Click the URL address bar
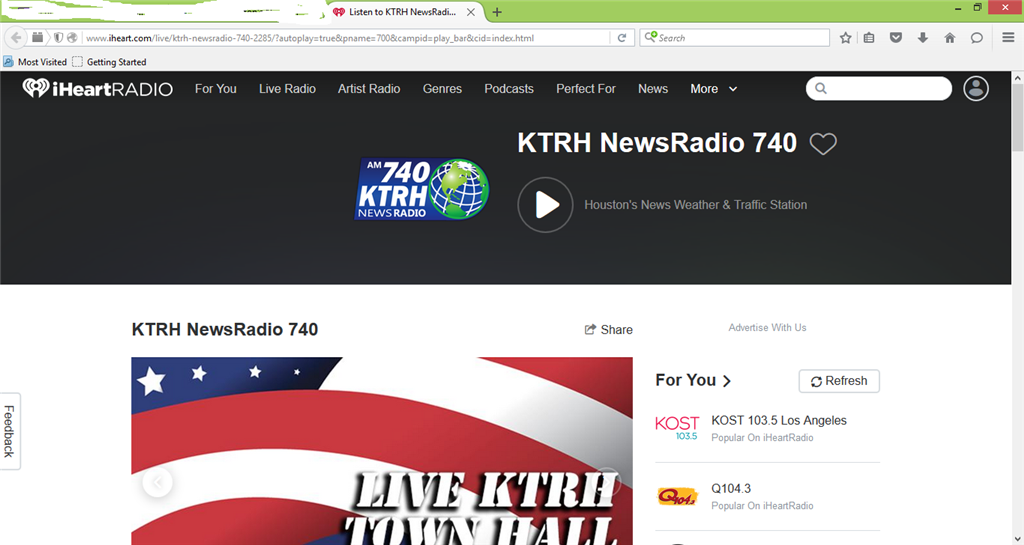 [346, 38]
